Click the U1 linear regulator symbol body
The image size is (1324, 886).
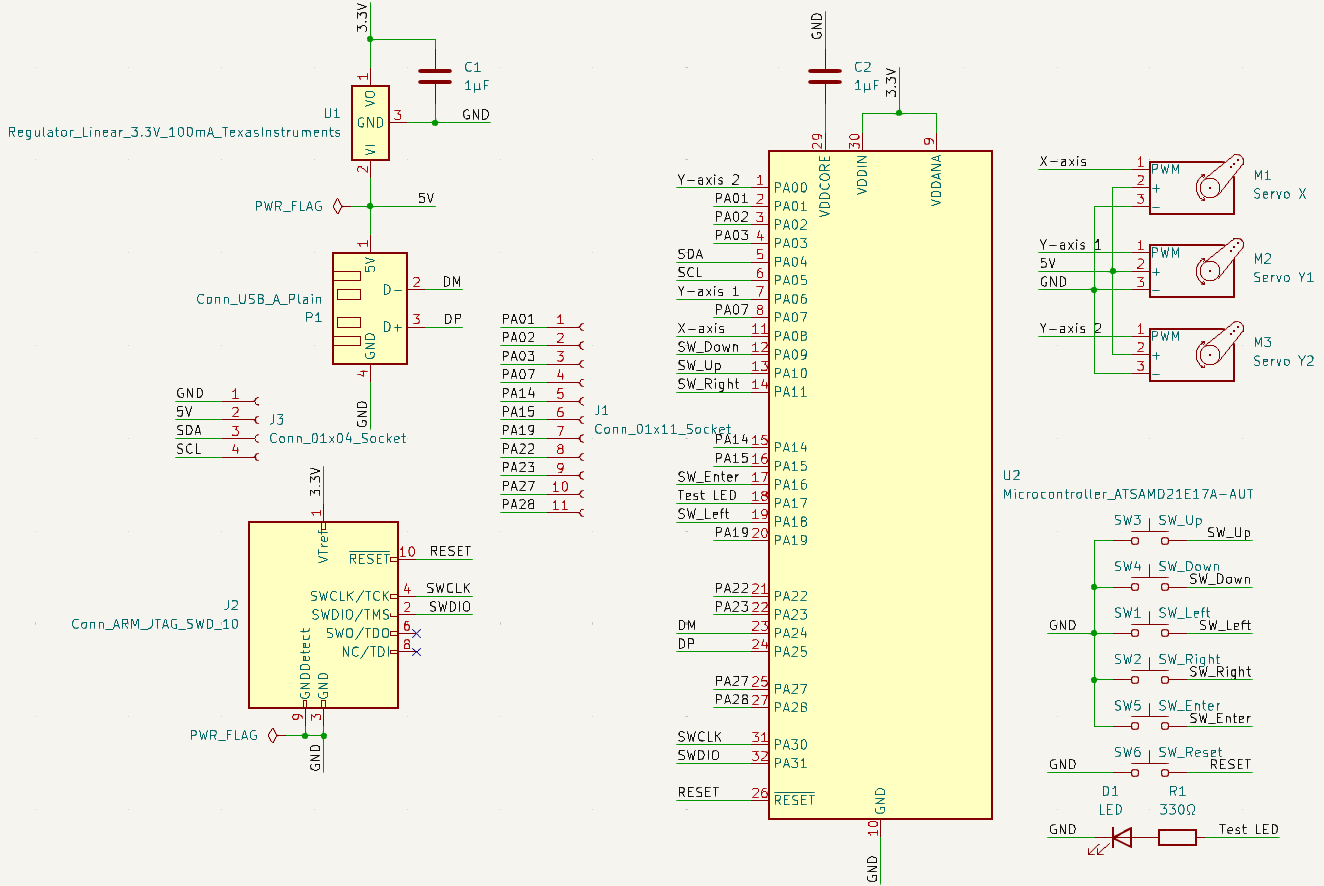click(370, 122)
